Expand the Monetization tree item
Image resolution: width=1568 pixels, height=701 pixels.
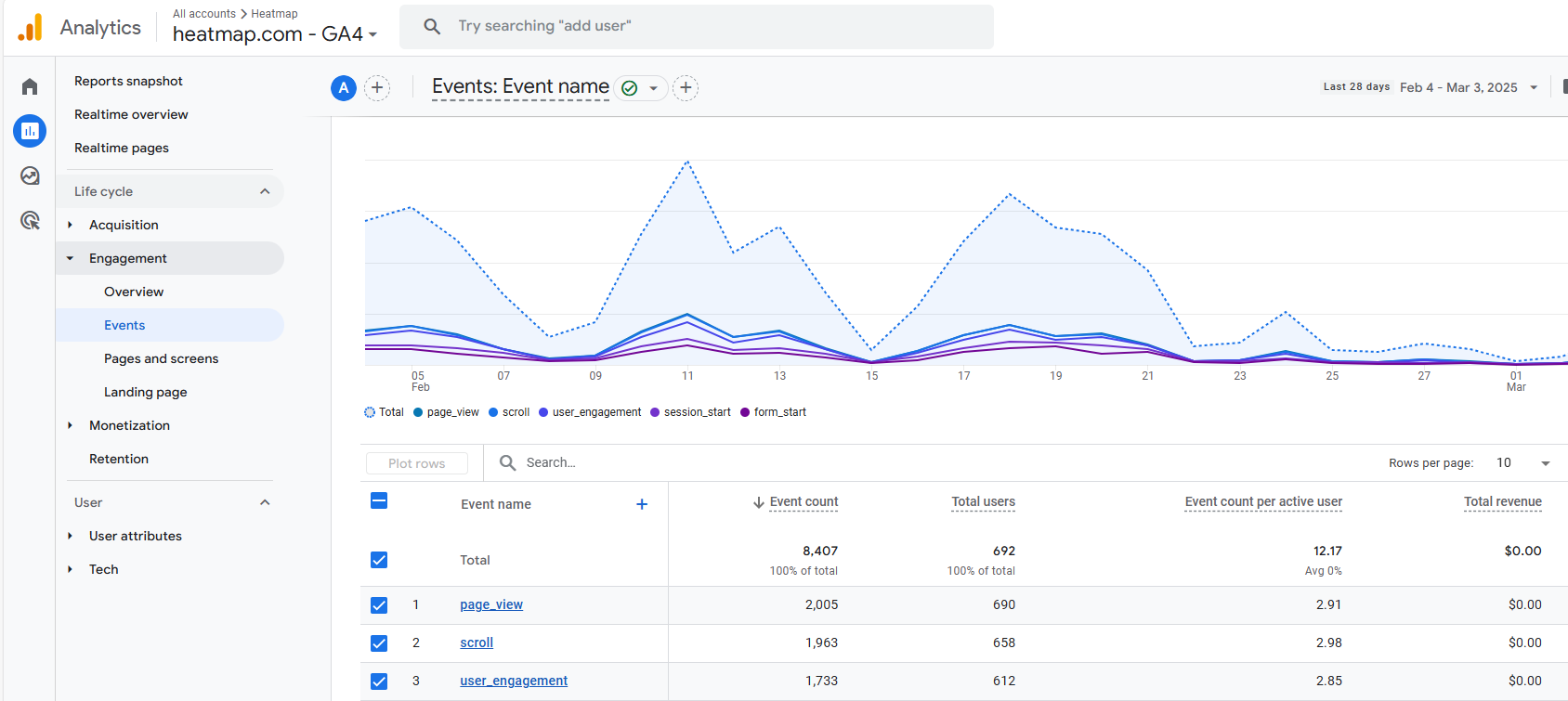tap(70, 425)
